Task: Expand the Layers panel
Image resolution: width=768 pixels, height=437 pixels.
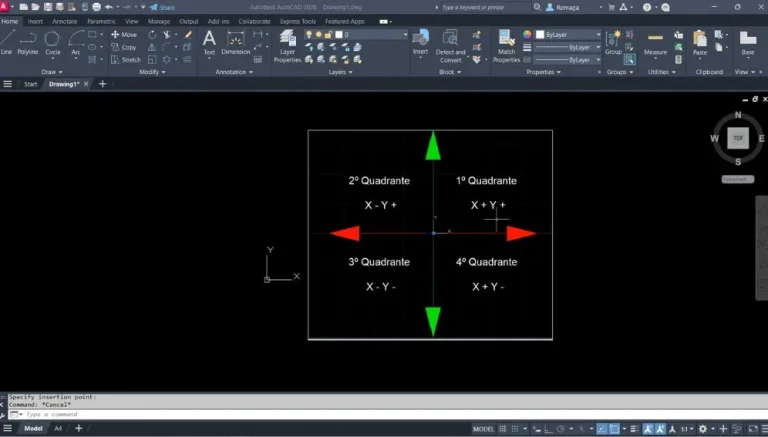Action: click(x=340, y=72)
